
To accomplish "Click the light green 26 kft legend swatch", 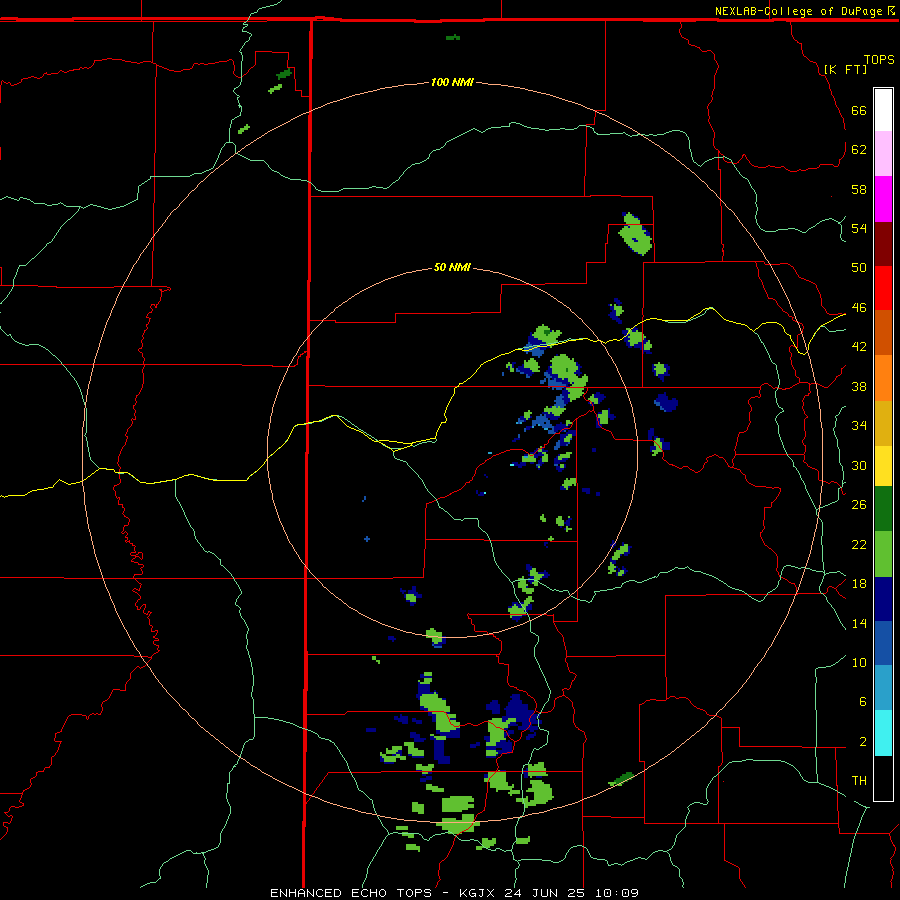I will (x=883, y=554).
